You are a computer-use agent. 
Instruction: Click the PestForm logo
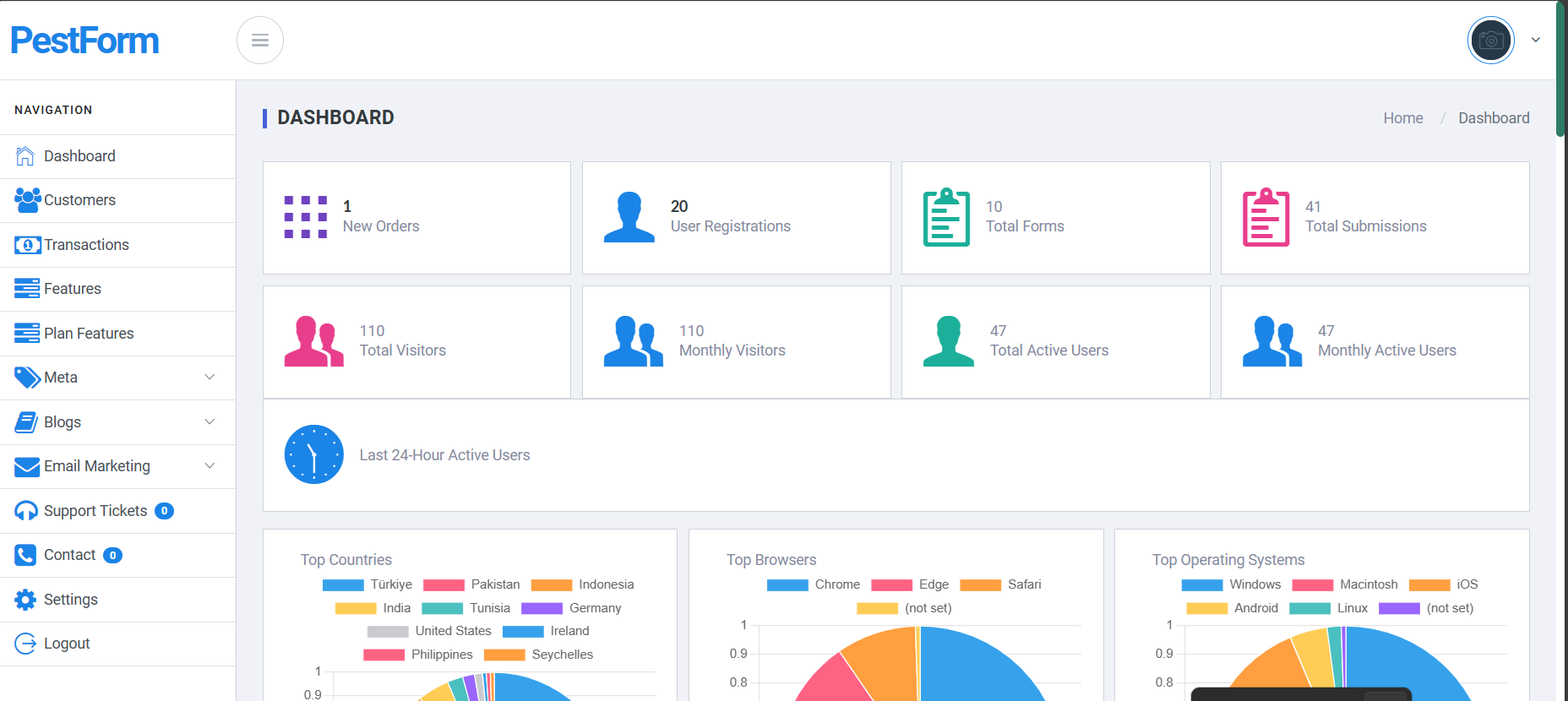pos(84,41)
